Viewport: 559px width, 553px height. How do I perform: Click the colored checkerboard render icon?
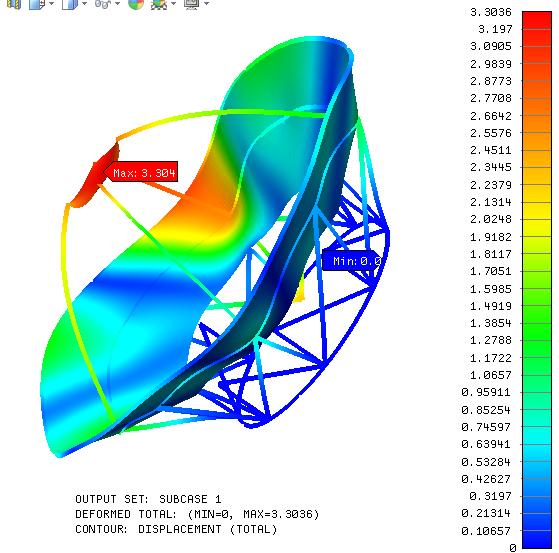tap(159, 4)
